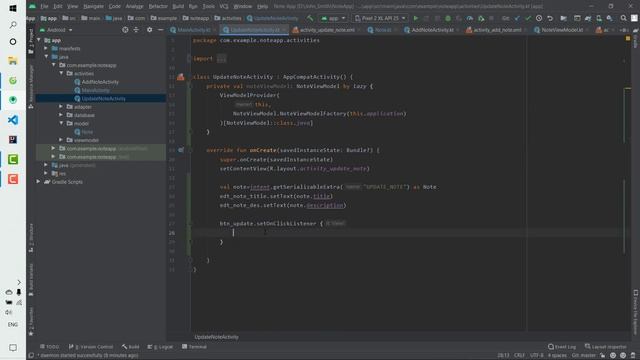Open Project panel settings gear
Viewport: 640px width, 360px height.
(149, 30)
